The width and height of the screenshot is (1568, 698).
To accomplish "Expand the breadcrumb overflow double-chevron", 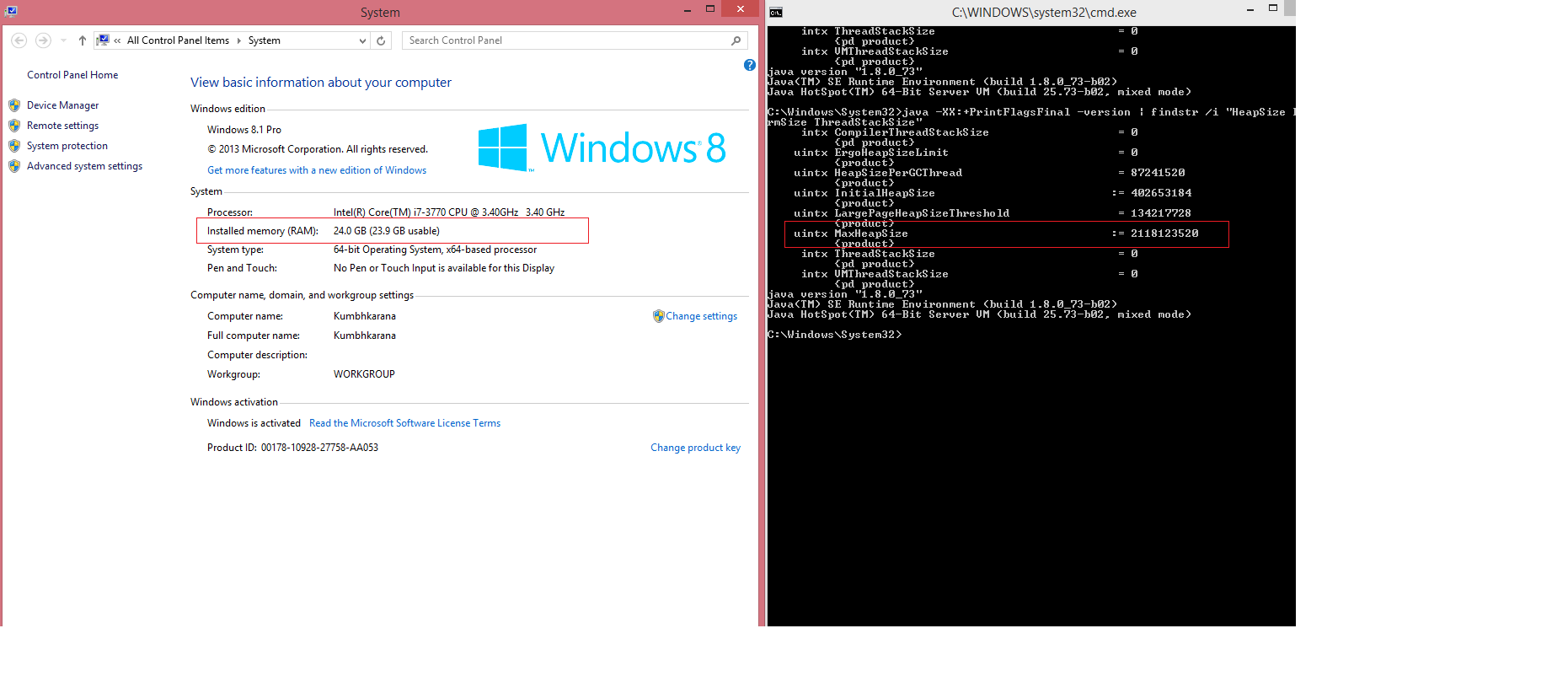I will pos(117,40).
